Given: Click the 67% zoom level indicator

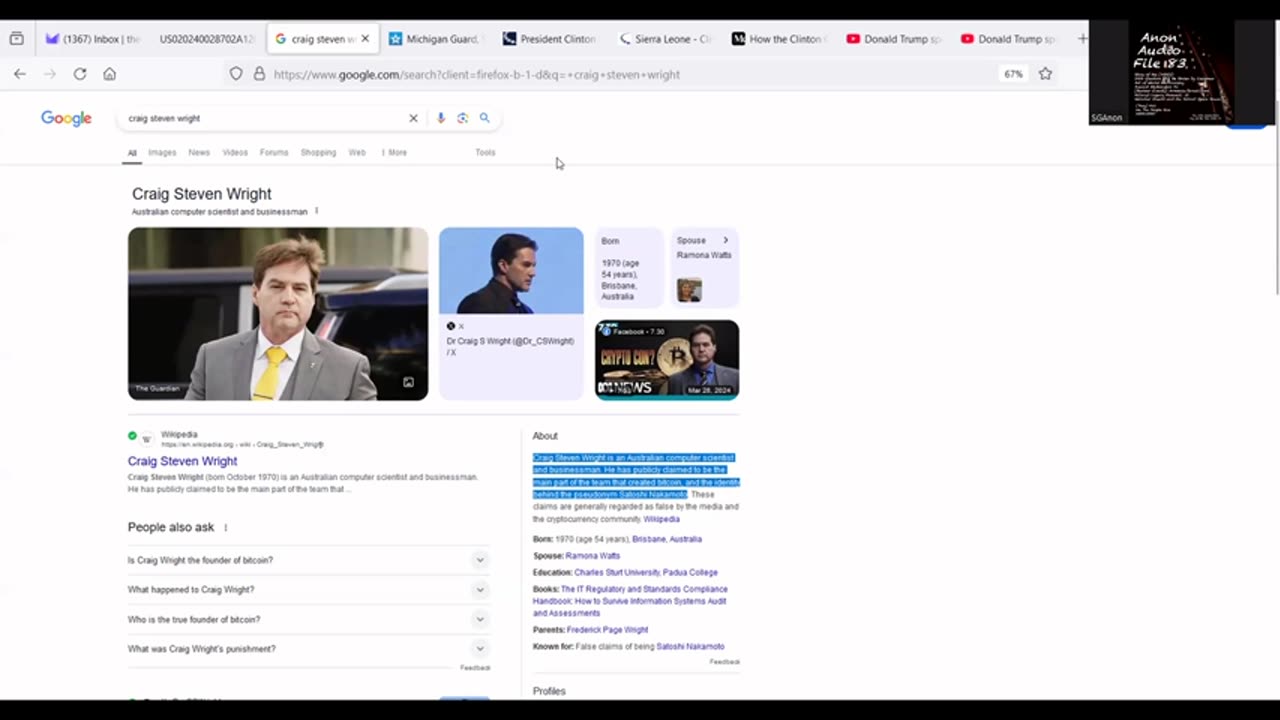Looking at the screenshot, I should [1013, 74].
